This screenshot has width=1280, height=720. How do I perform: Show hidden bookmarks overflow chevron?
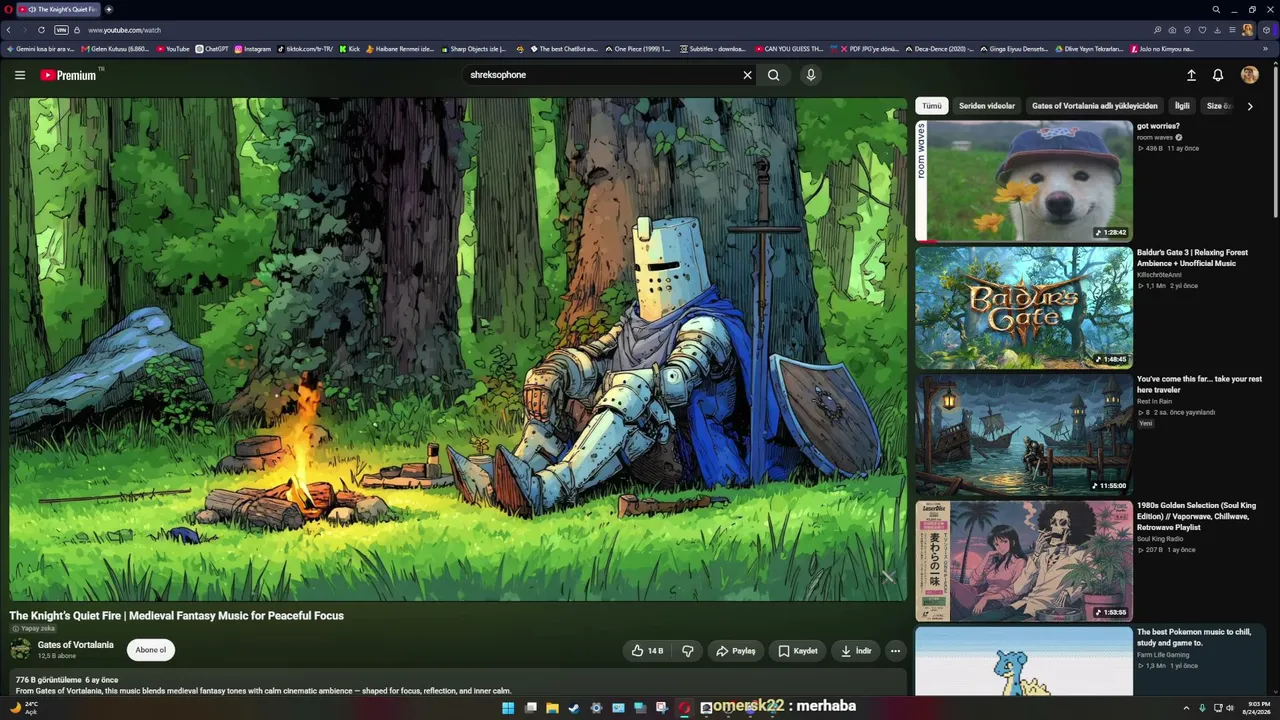point(1265,49)
